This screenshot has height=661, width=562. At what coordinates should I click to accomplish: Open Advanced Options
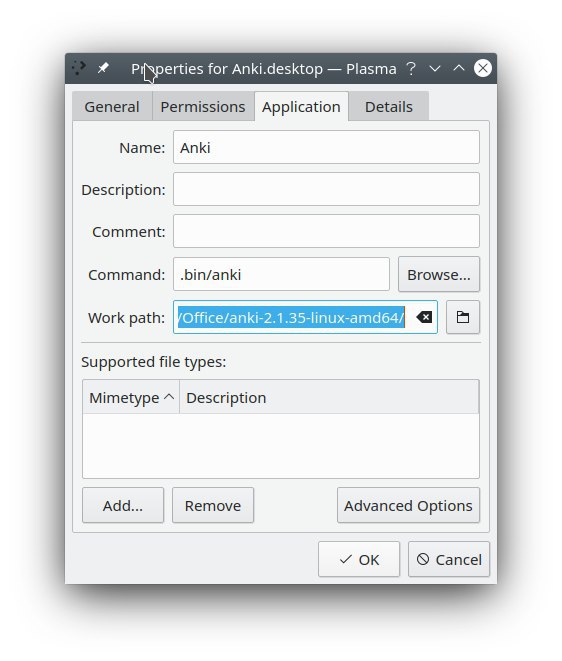pos(408,505)
